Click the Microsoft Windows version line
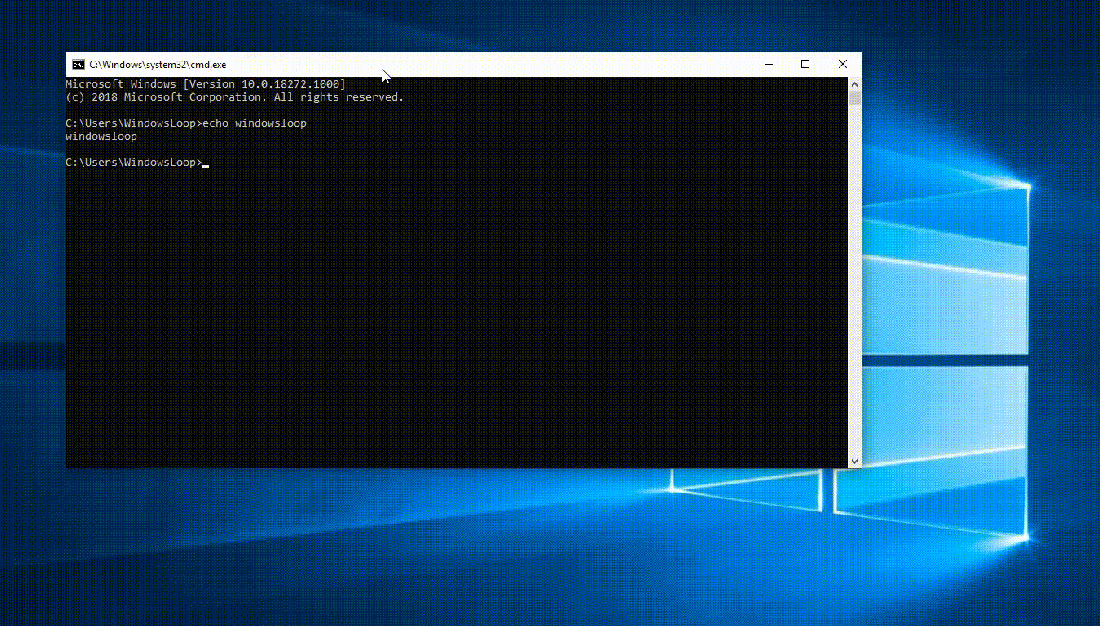Viewport: 1100px width, 626px height. pos(206,84)
